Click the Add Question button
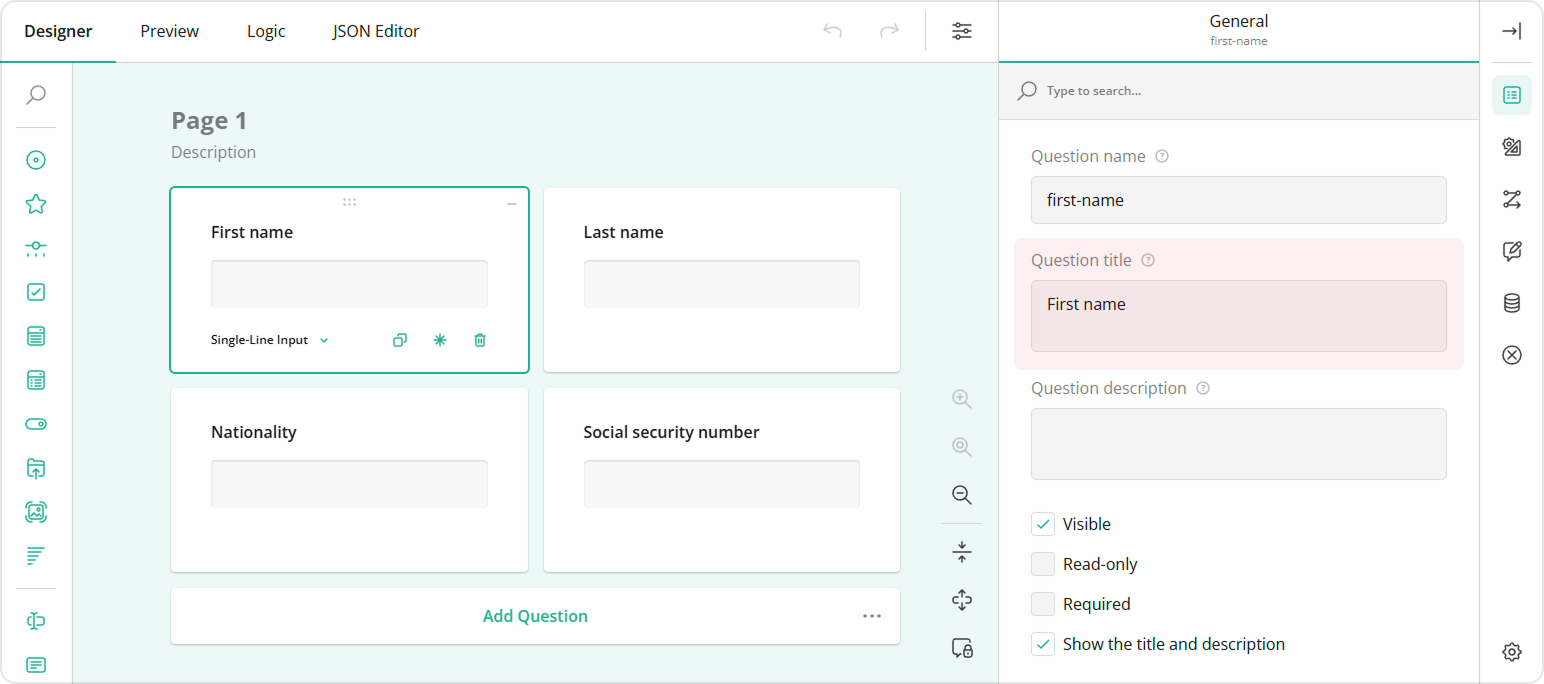The width and height of the screenshot is (1544, 684). click(535, 616)
